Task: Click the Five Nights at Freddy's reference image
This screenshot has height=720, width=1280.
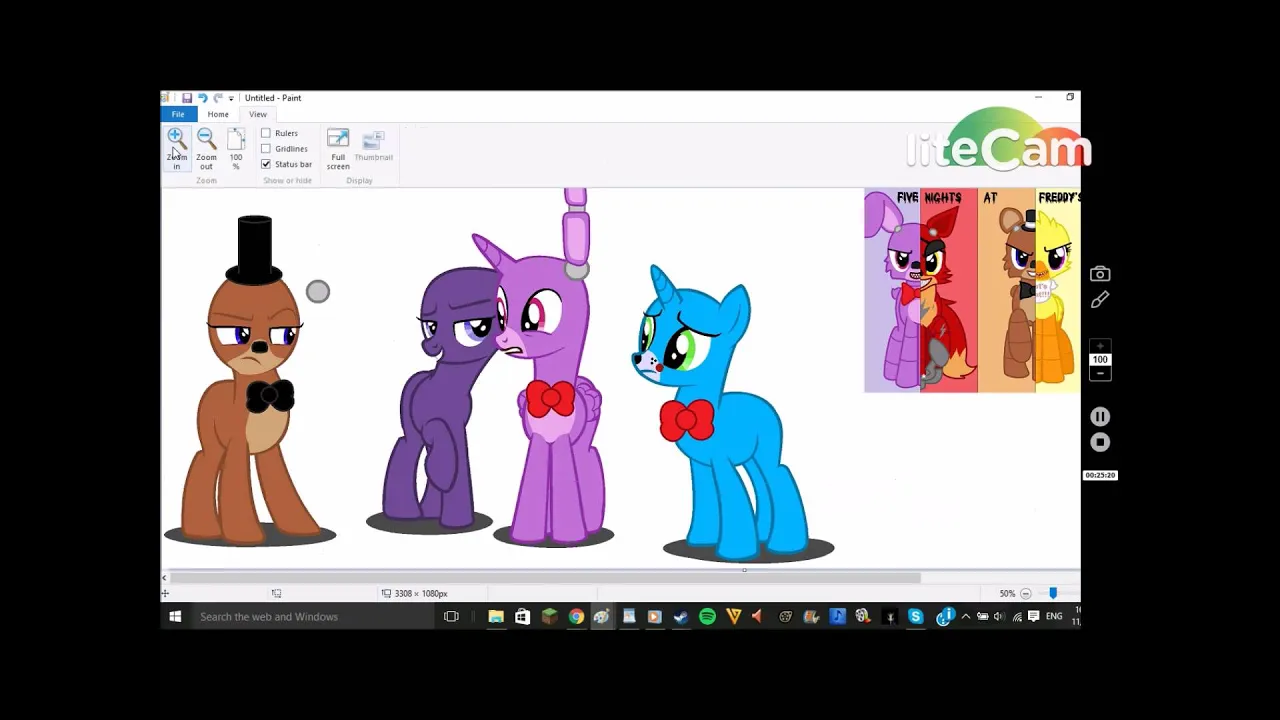Action: coord(972,290)
